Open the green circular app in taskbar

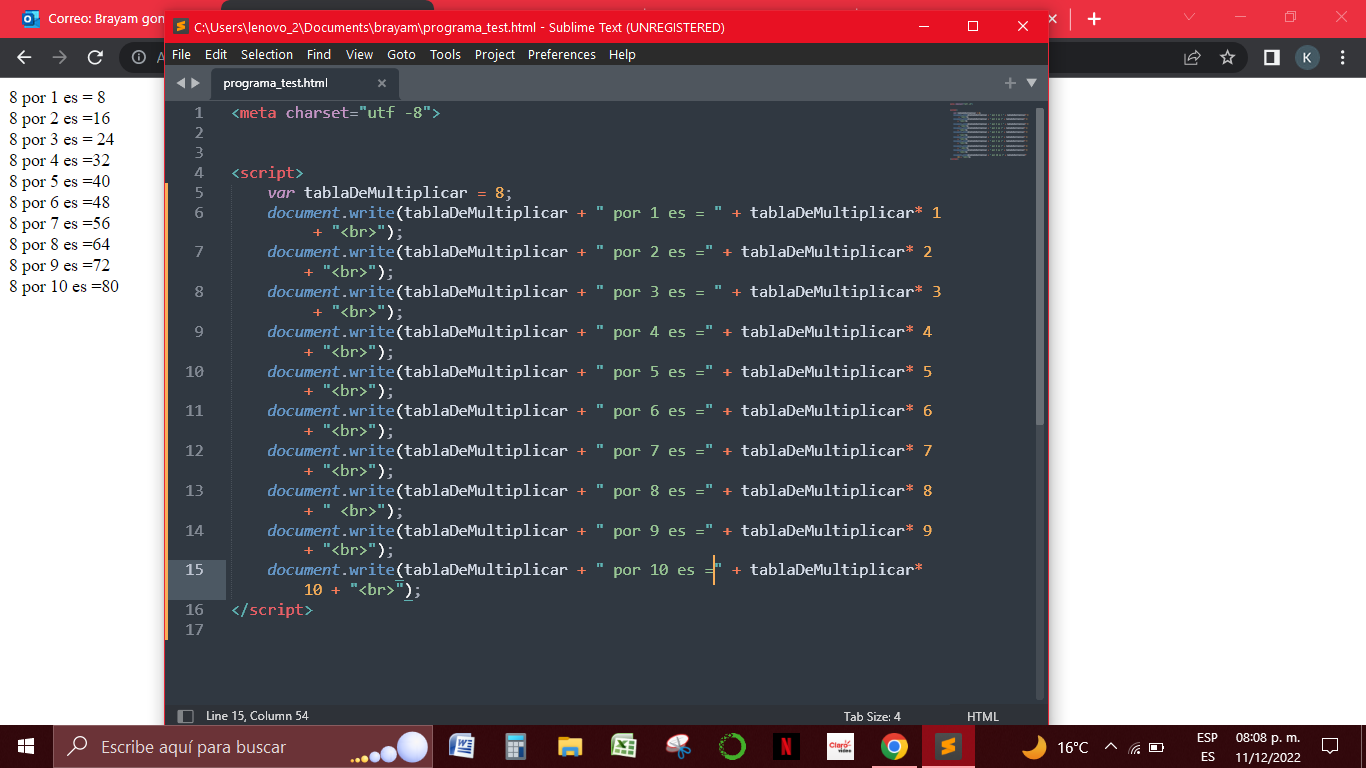point(732,747)
